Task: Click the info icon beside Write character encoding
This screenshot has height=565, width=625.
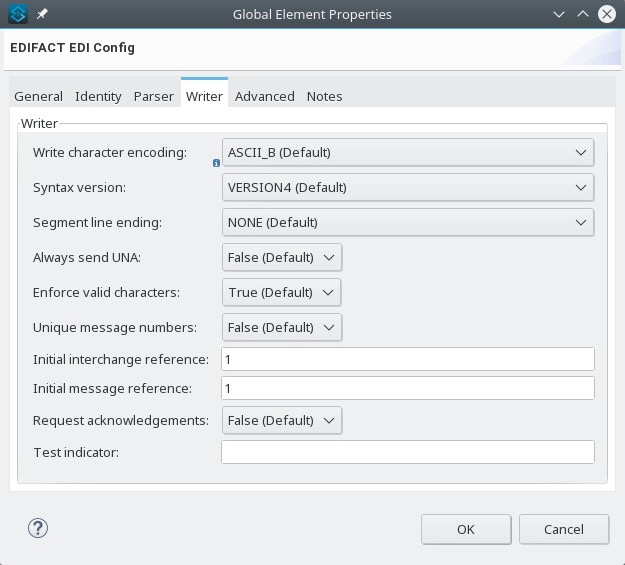Action: coord(216,163)
